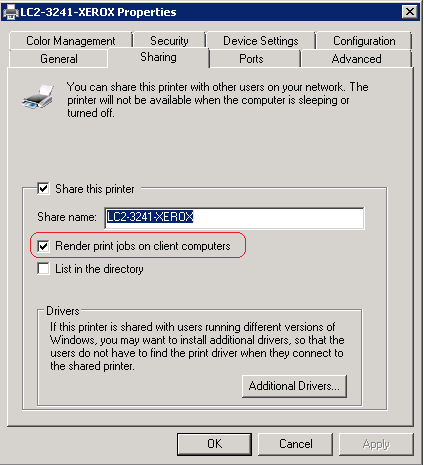Click the printer image beside sharing description
The image size is (424, 465).
[38, 97]
